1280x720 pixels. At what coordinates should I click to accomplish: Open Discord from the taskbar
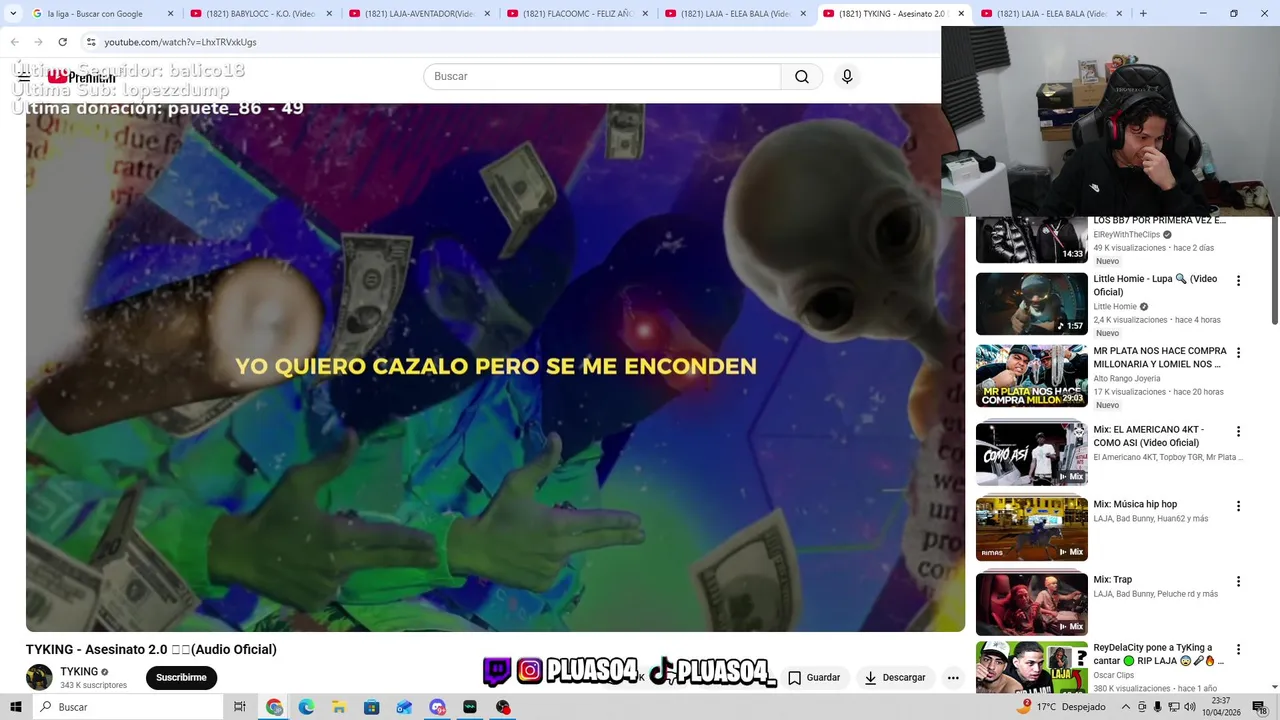(x=437, y=707)
